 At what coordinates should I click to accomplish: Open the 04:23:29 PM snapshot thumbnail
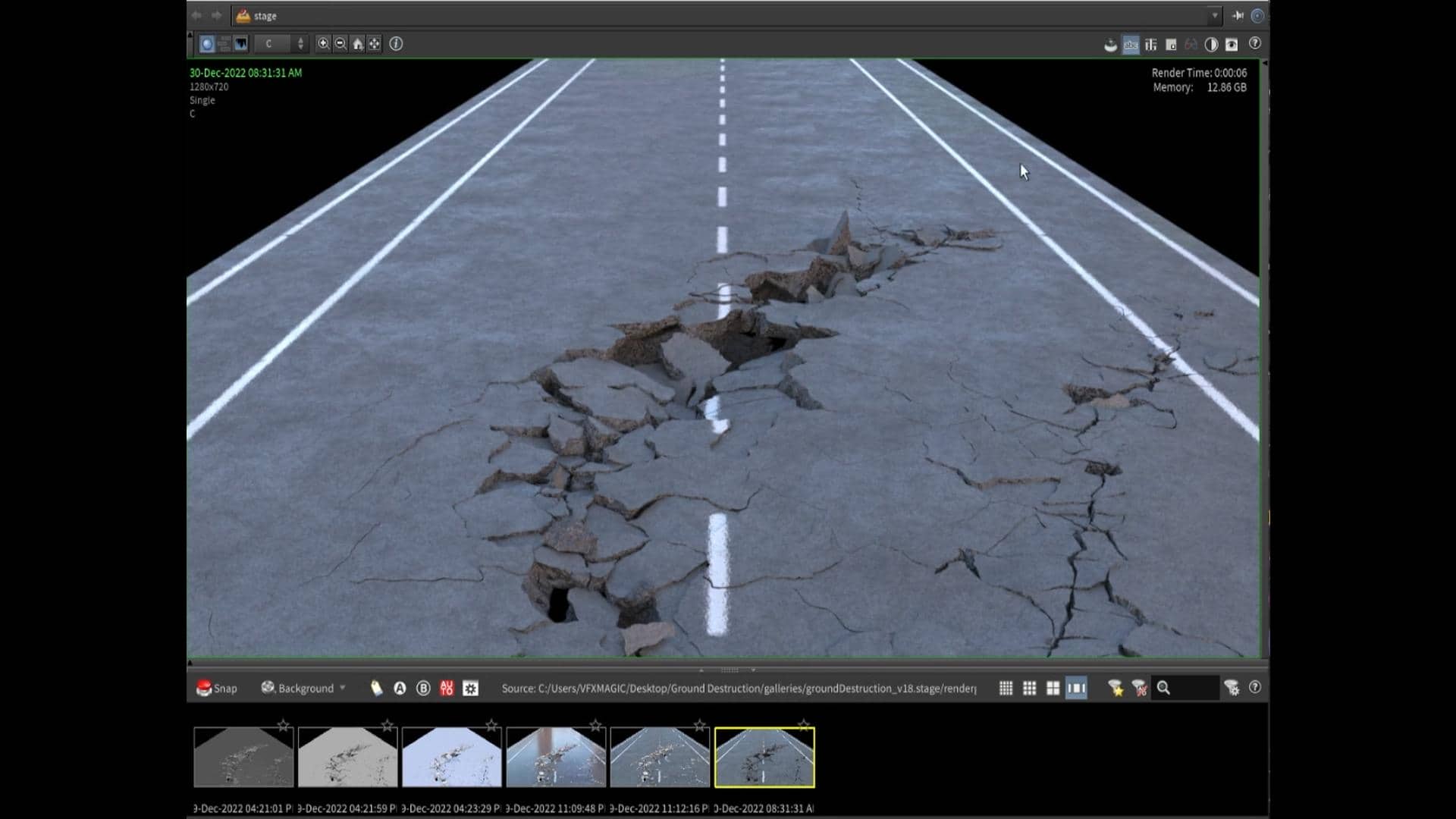point(451,757)
